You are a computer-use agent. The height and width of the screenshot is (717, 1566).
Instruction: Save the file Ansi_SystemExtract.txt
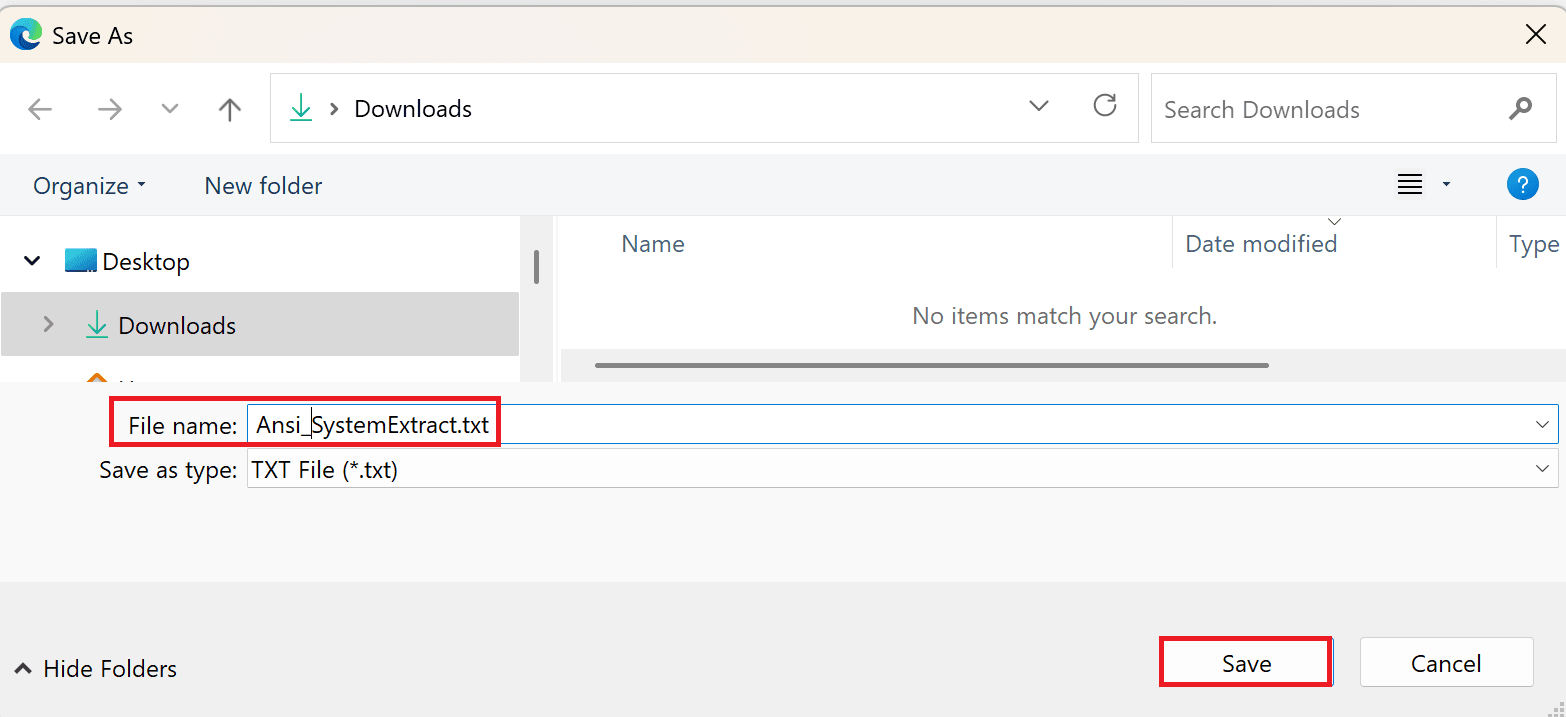[1245, 662]
